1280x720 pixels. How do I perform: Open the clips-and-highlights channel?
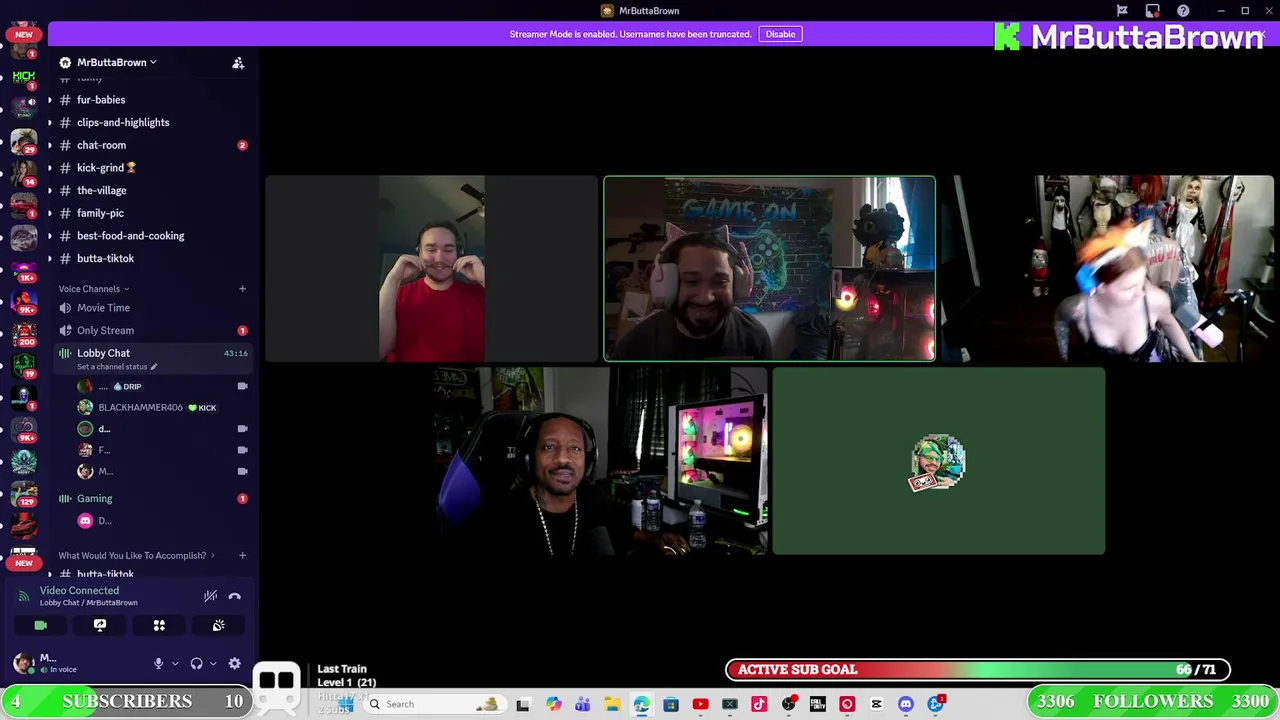pyautogui.click(x=123, y=122)
